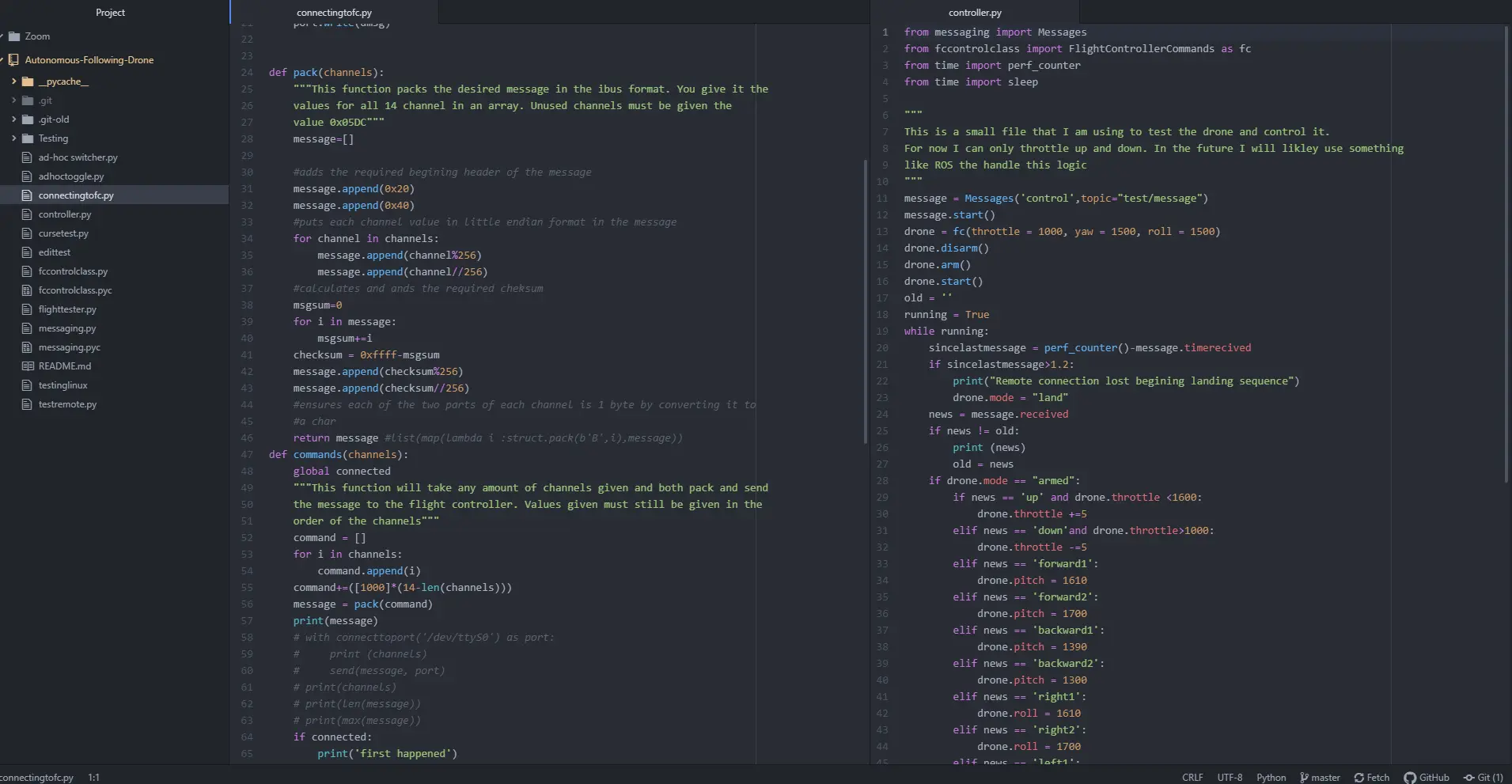Click the edittest file icon
The width and height of the screenshot is (1512, 784).
[x=28, y=252]
